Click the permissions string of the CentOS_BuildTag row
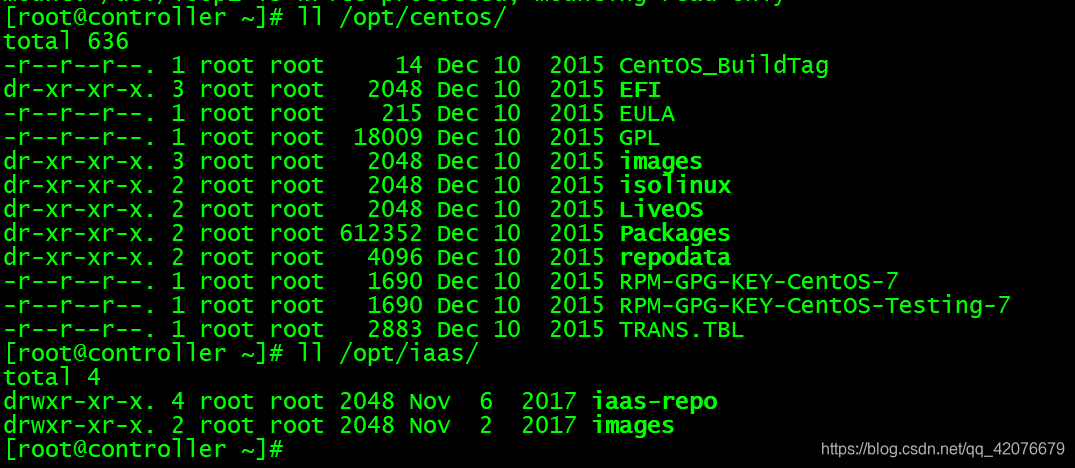 point(80,66)
